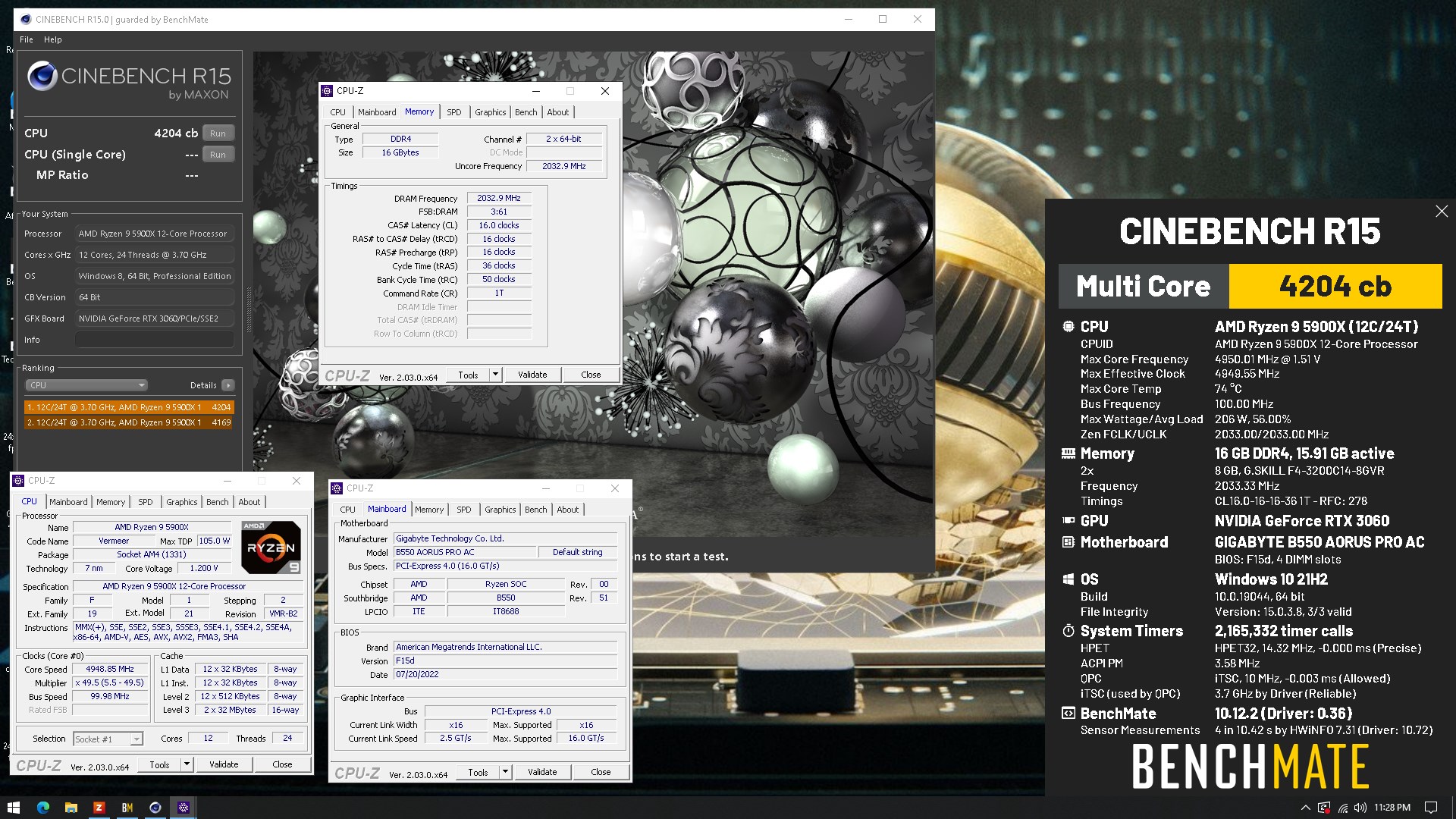Viewport: 1456px width, 819px height.
Task: Select ranking entry scoring 4204
Action: tap(129, 407)
